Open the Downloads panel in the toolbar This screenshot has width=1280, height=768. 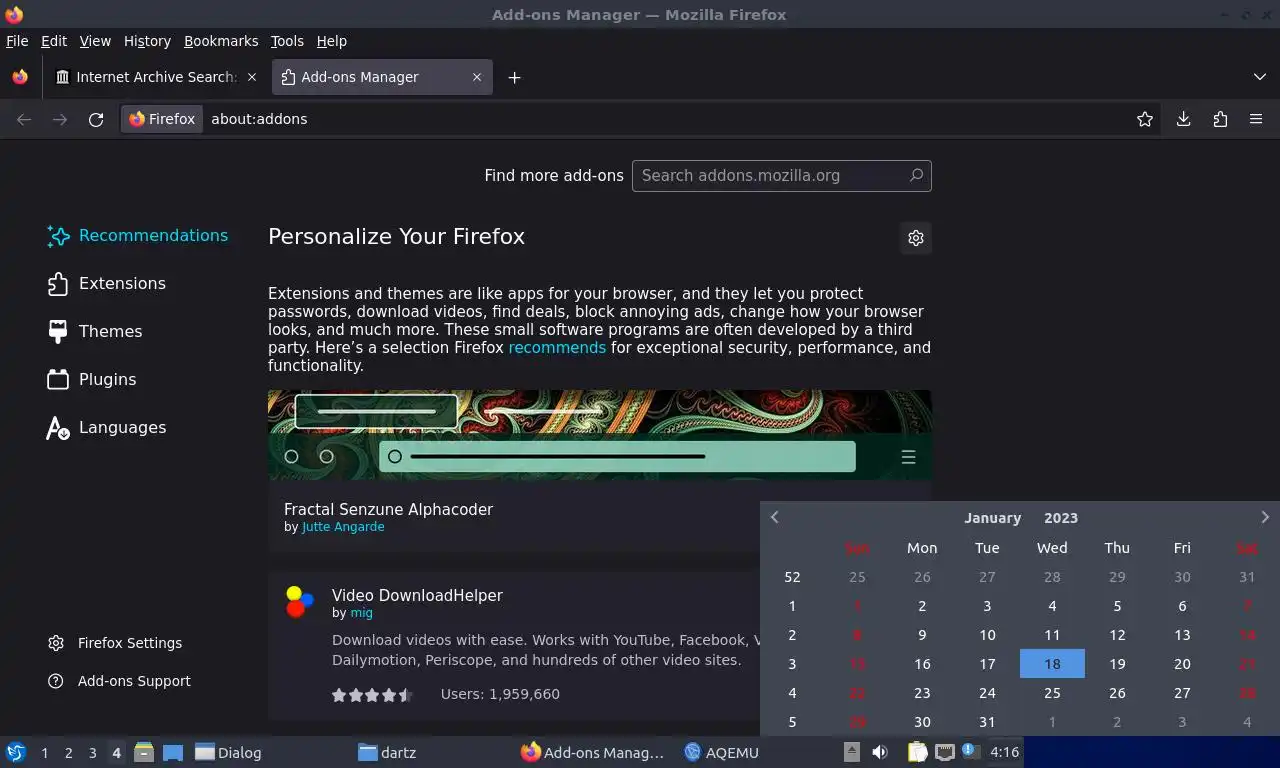tap(1183, 119)
